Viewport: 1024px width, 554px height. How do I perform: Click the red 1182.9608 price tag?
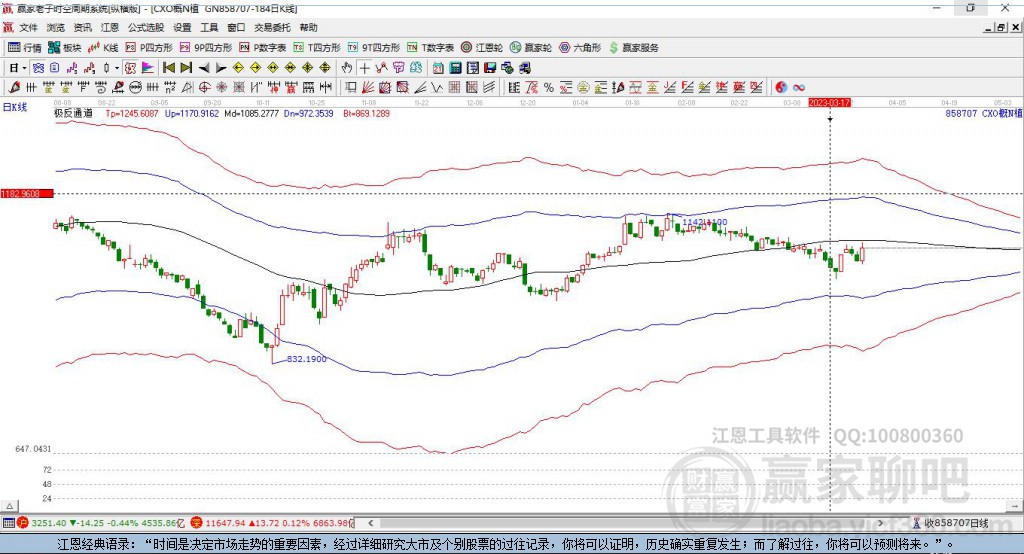click(x=26, y=193)
